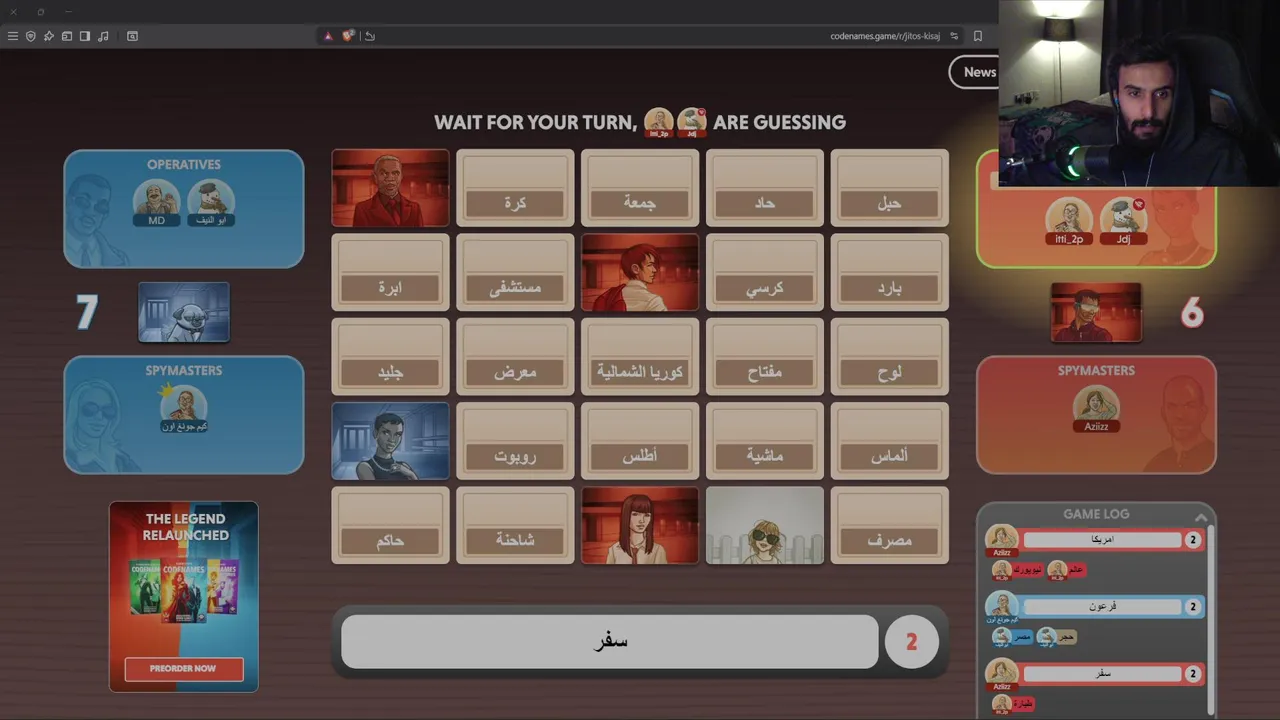This screenshot has height=720, width=1280.
Task: Select the أطلس word card
Action: tap(640, 441)
